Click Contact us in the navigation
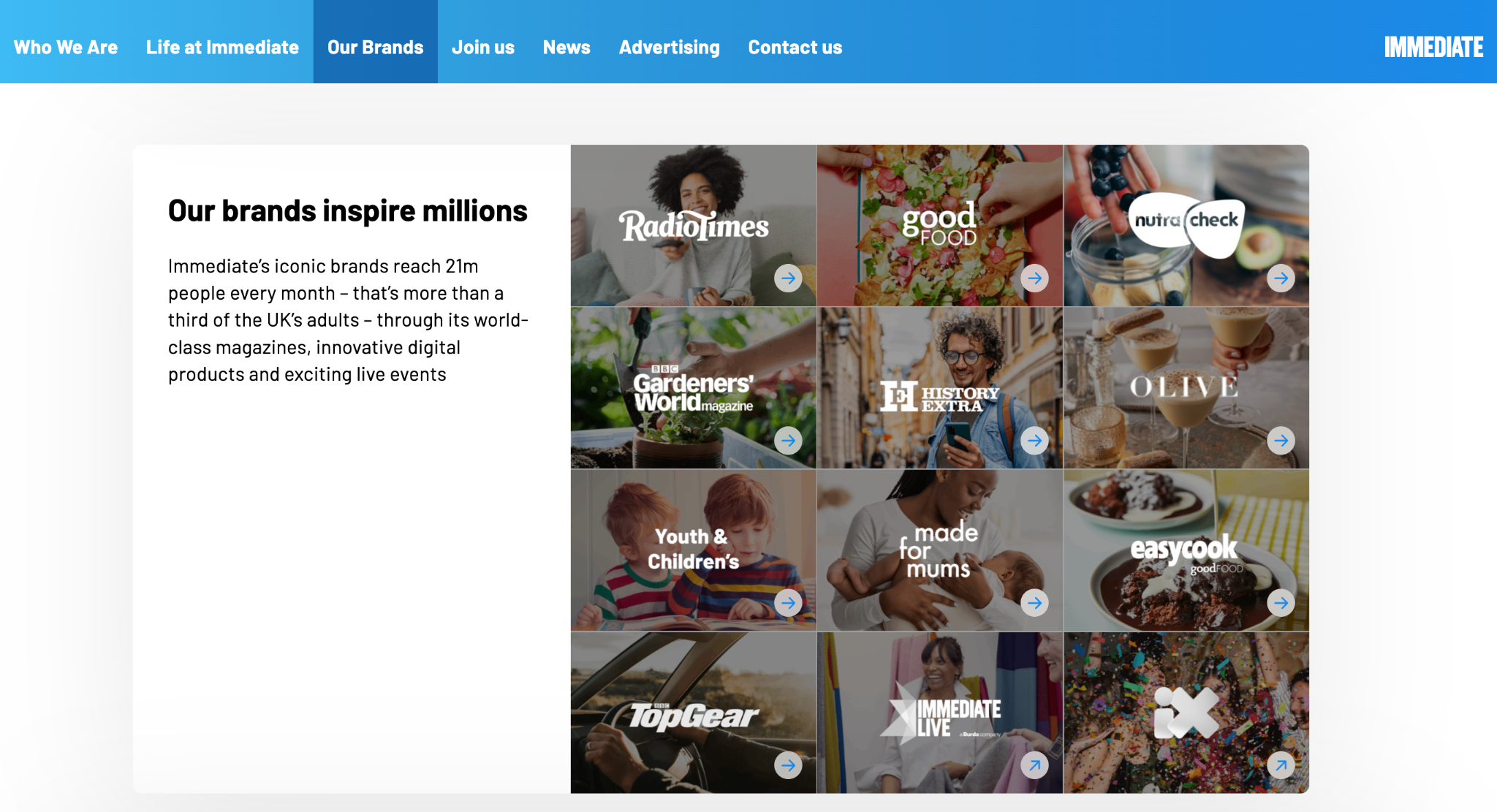Viewport: 1497px width, 812px height. (x=795, y=48)
